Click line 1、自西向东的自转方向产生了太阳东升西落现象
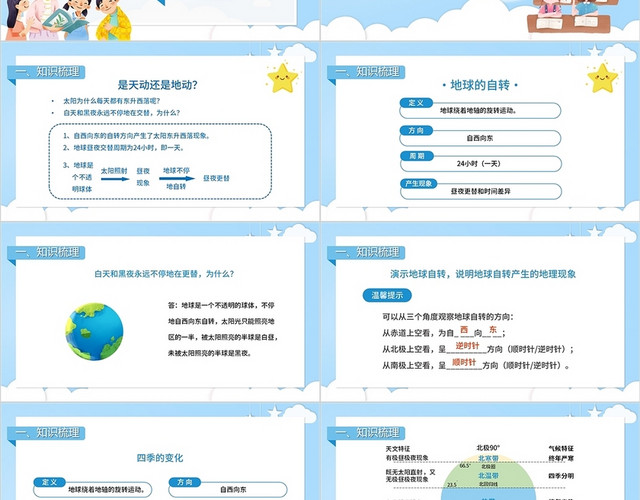Viewport: 640px width, 500px height. point(137,136)
